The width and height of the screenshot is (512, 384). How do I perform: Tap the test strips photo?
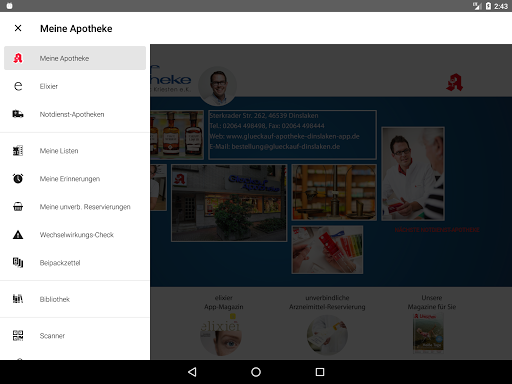pos(327,250)
